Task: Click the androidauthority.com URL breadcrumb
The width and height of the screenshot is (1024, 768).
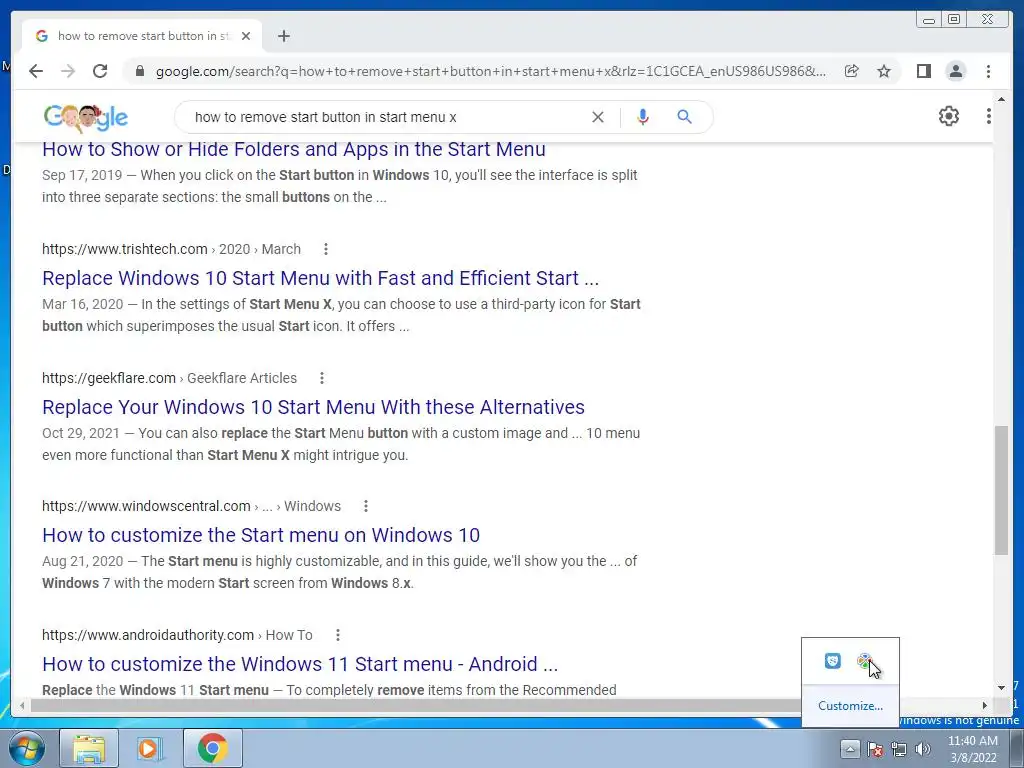Action: (178, 635)
